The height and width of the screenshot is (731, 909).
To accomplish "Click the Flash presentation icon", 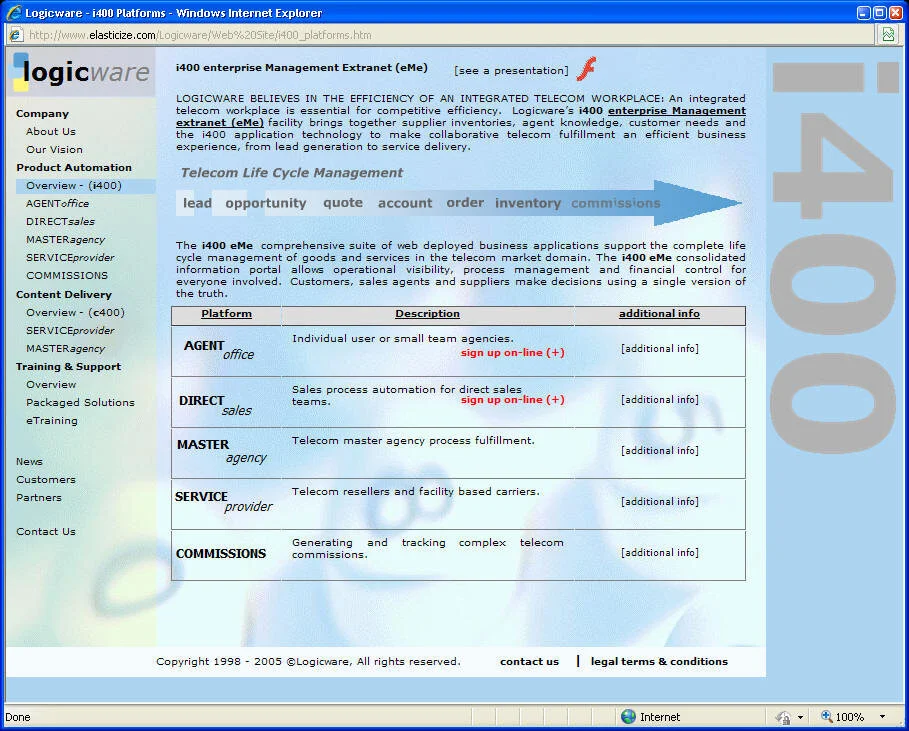I will click(x=587, y=70).
